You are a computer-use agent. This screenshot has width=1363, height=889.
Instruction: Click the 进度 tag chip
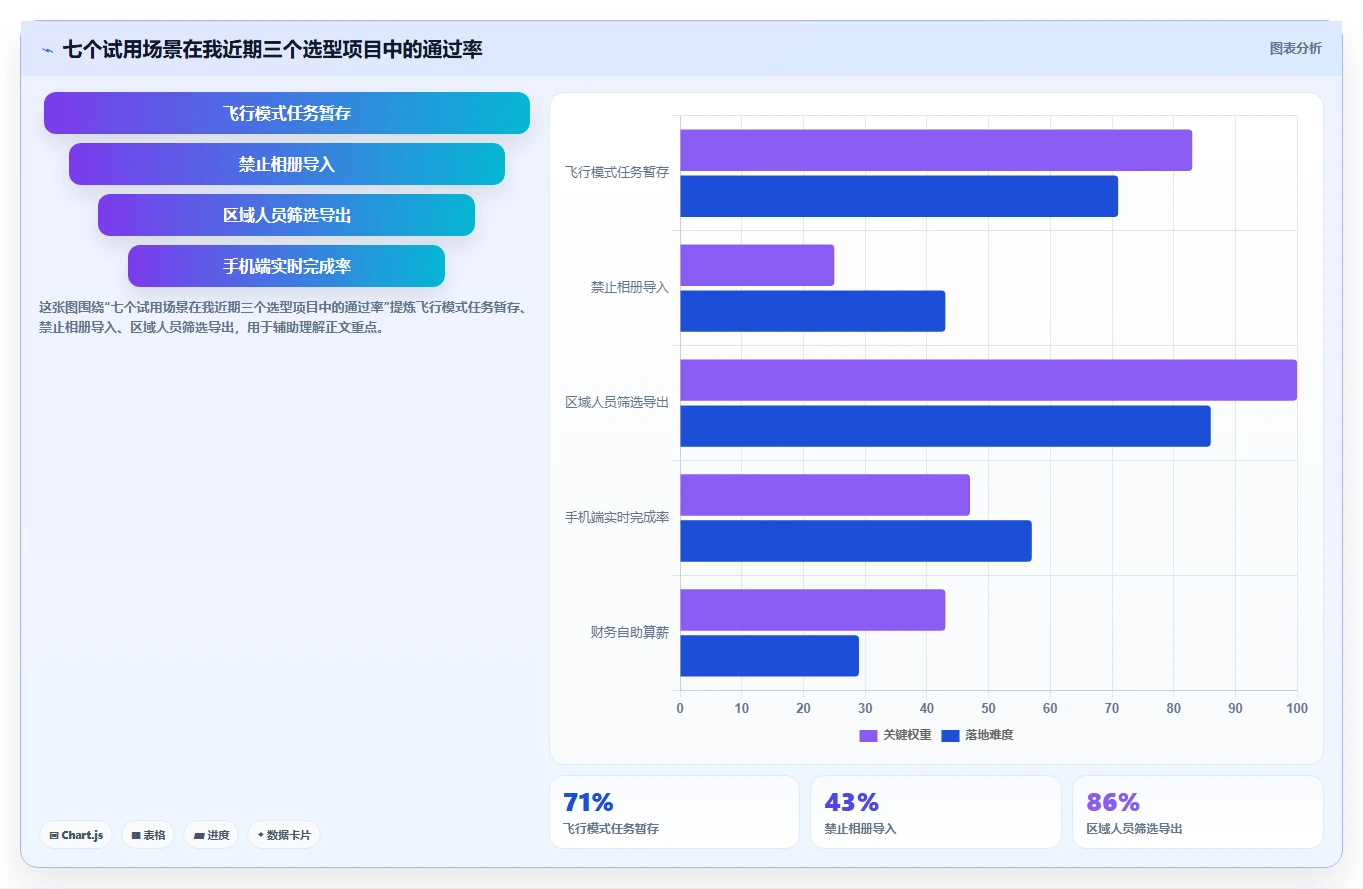click(x=211, y=835)
